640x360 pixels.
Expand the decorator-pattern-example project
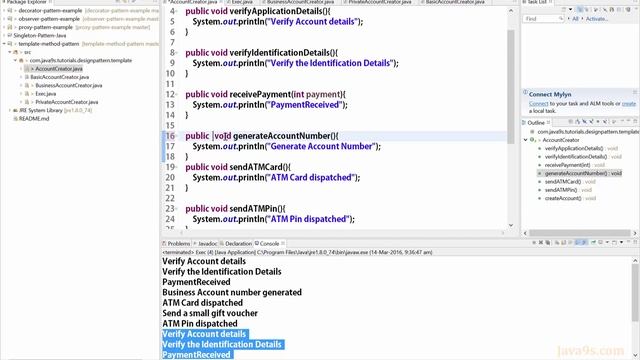tap(4, 11)
